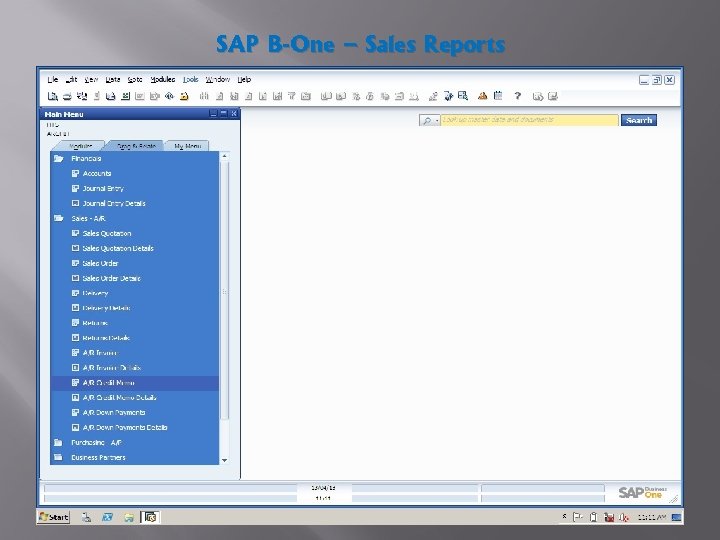Switch to the My Menu tab
Screen dimensions: 720x540
pyautogui.click(x=187, y=146)
